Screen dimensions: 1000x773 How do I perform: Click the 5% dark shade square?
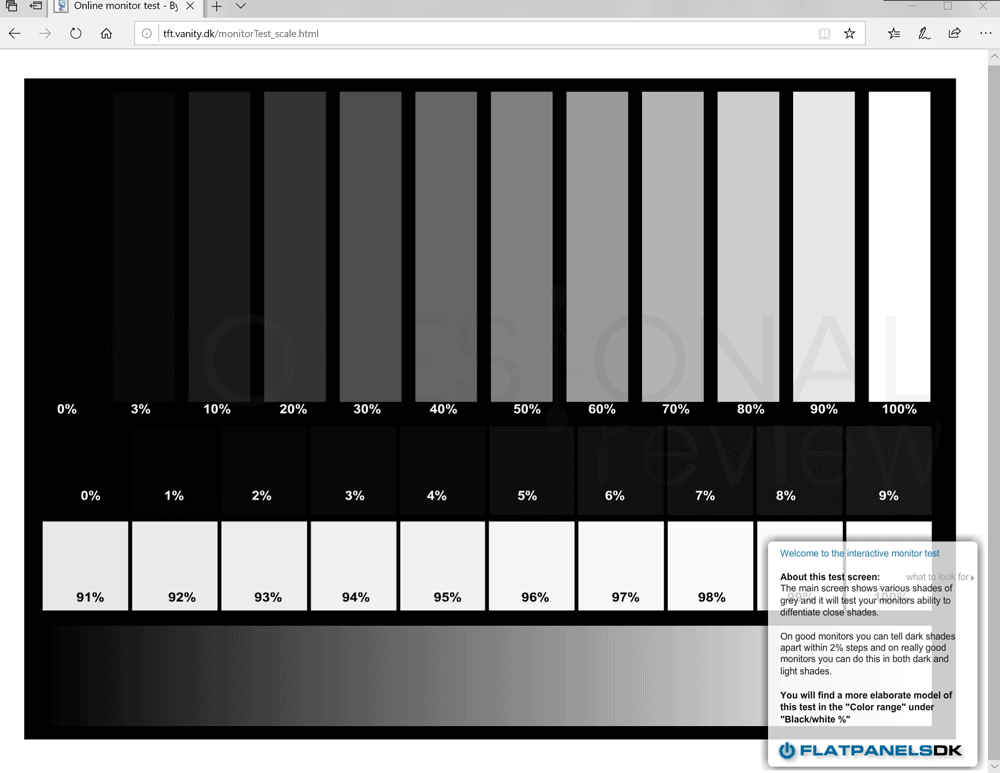(532, 471)
